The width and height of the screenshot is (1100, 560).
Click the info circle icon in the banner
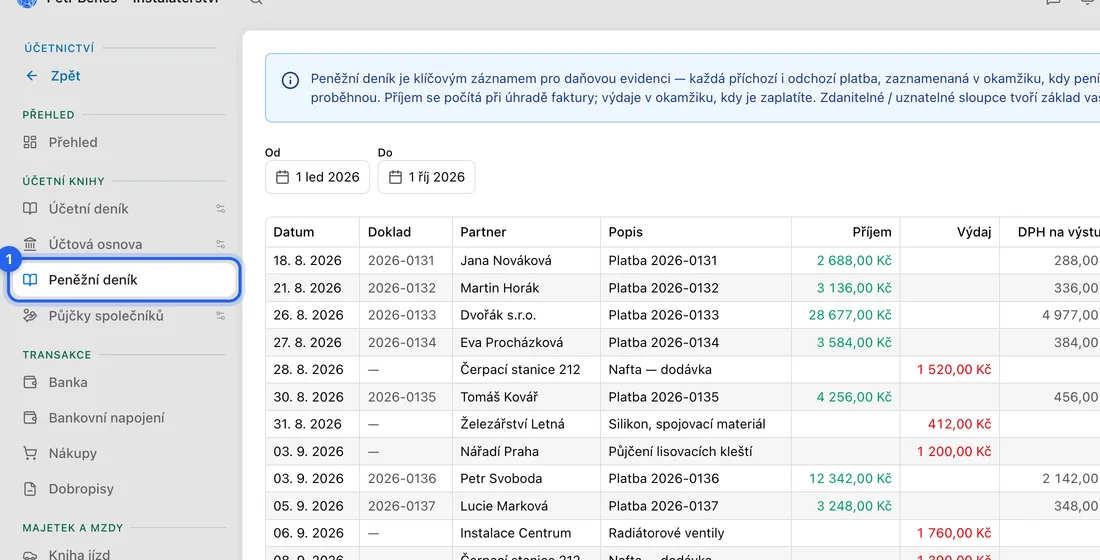tap(290, 80)
